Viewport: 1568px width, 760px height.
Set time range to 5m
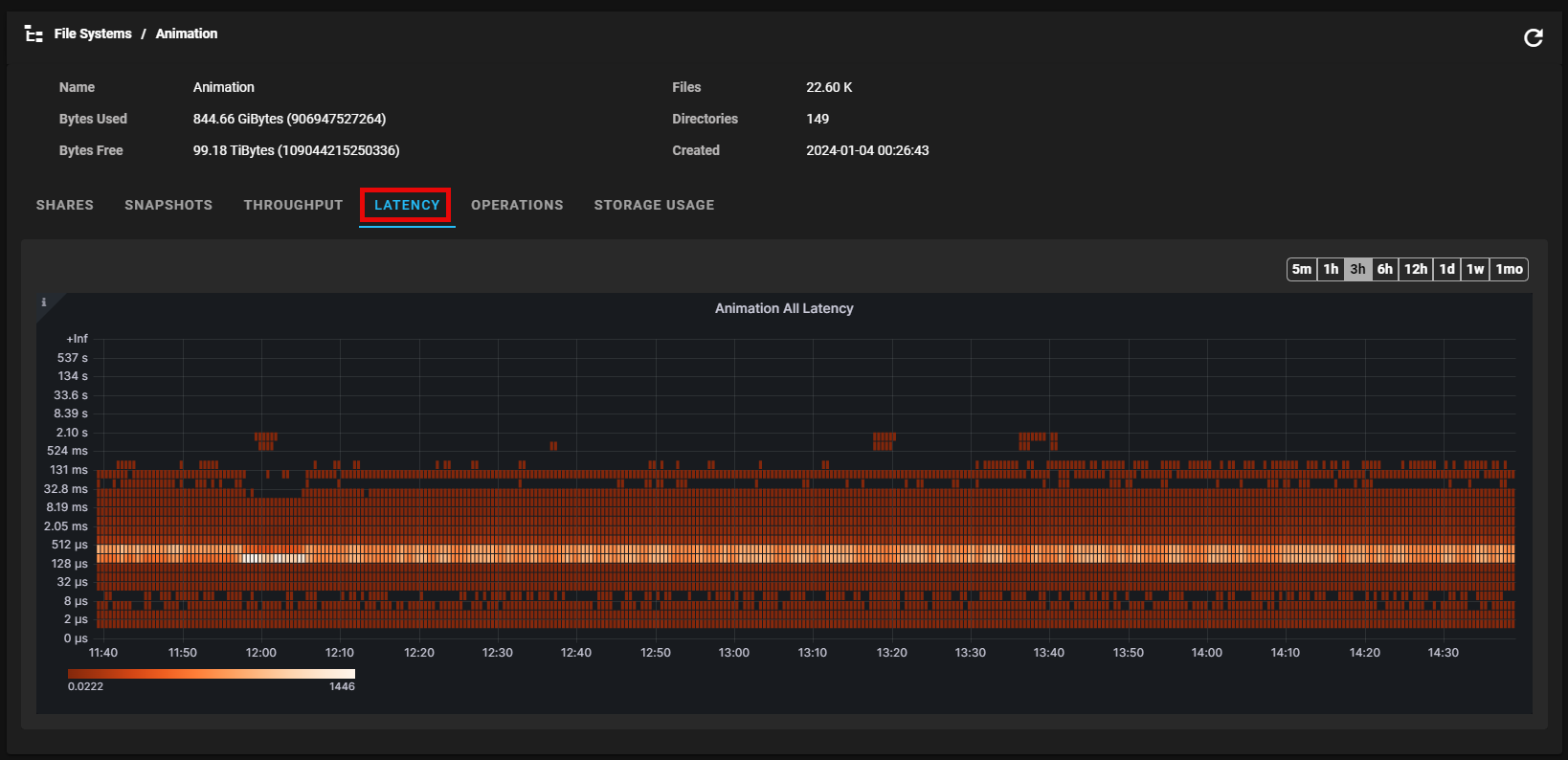(x=1302, y=269)
